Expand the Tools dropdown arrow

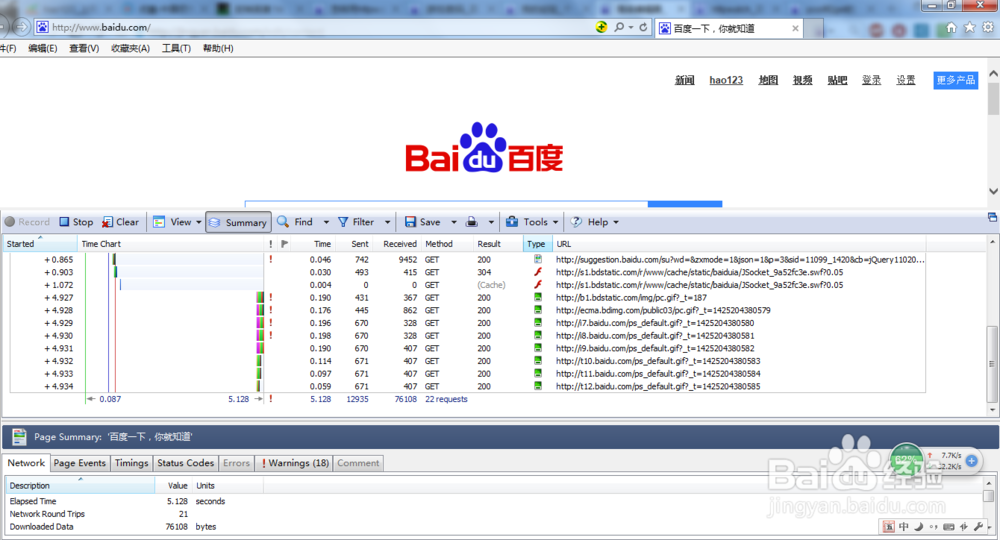[x=555, y=223]
